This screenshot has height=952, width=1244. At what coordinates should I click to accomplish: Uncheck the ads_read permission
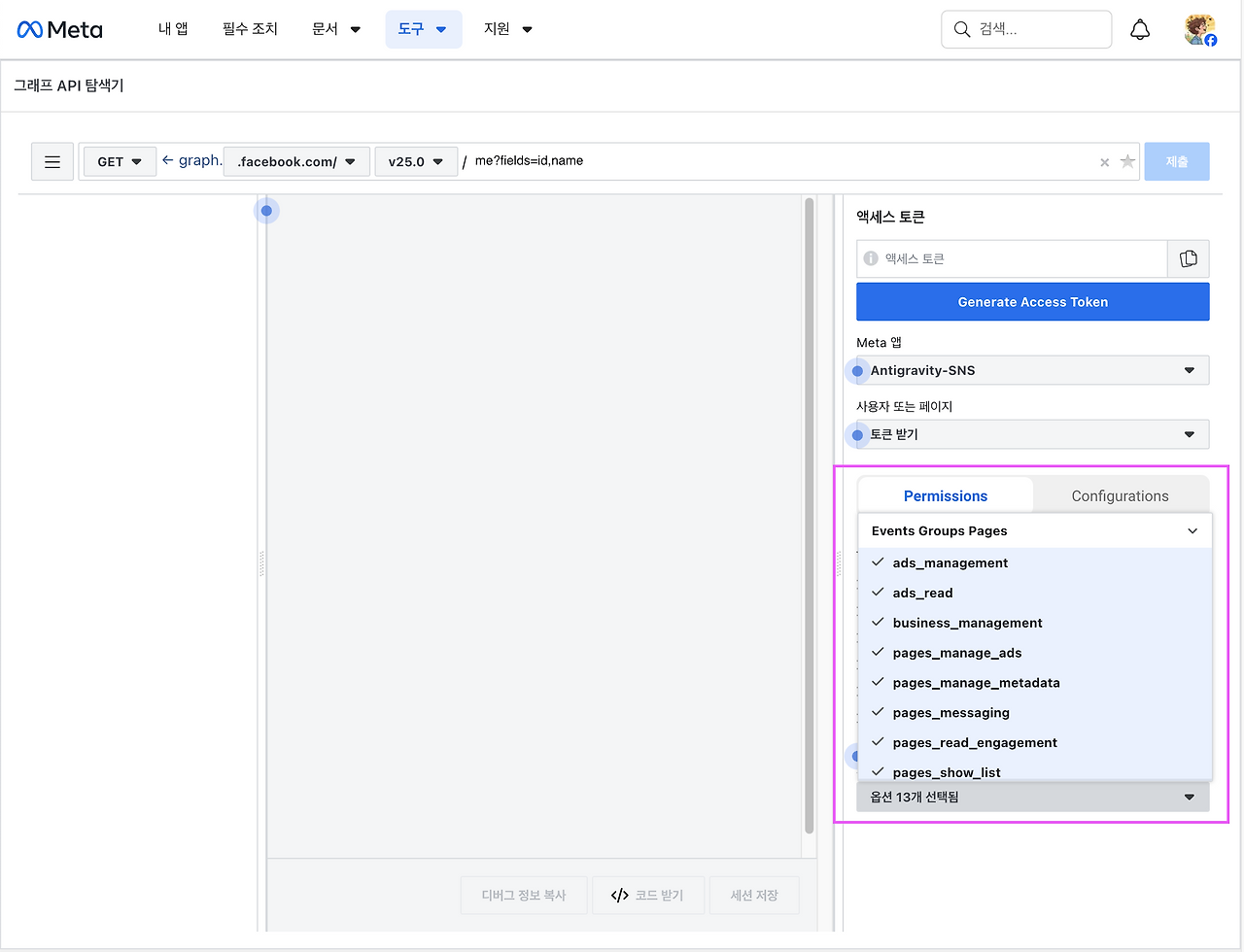click(1035, 593)
